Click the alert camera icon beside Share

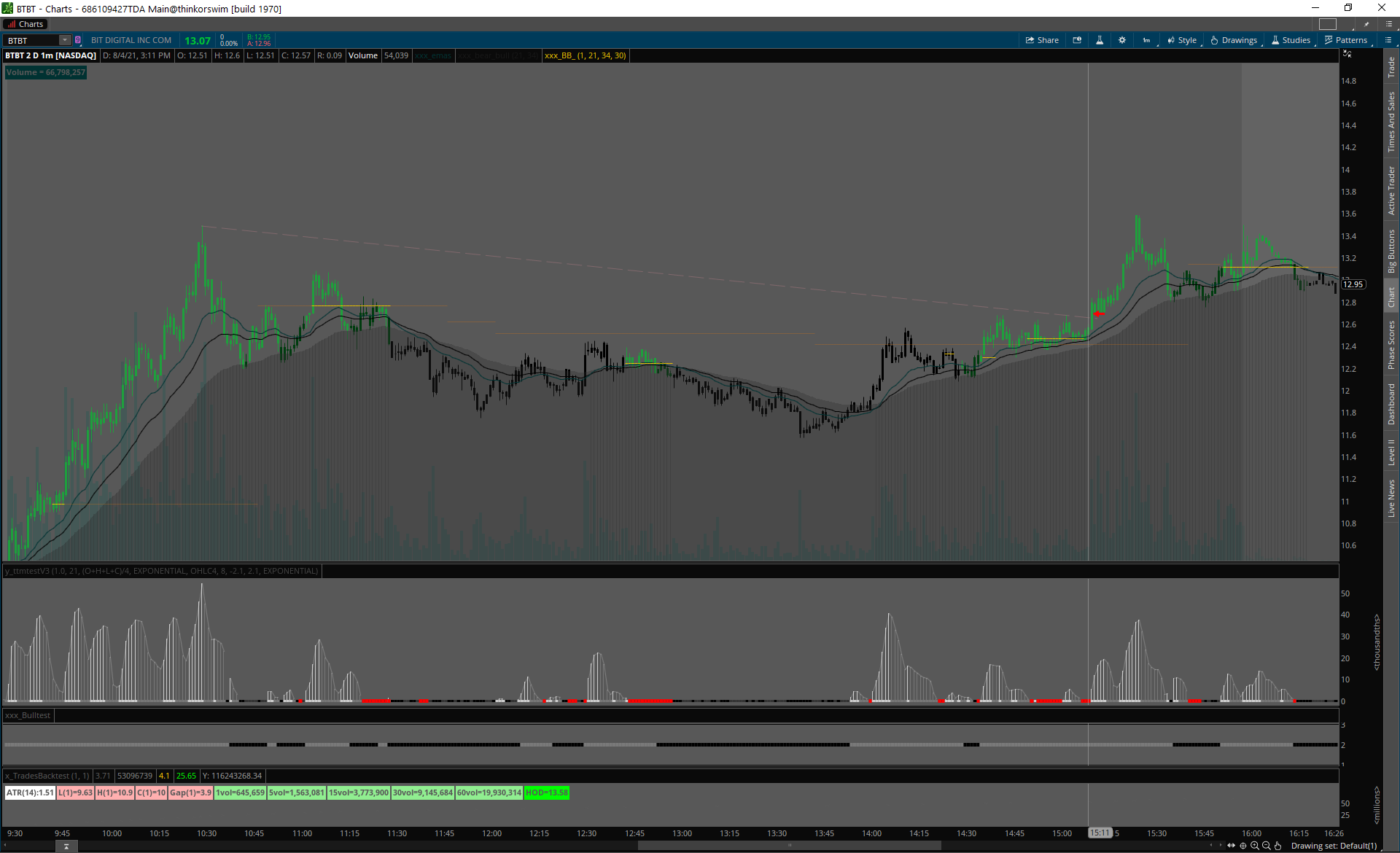[x=1077, y=40]
